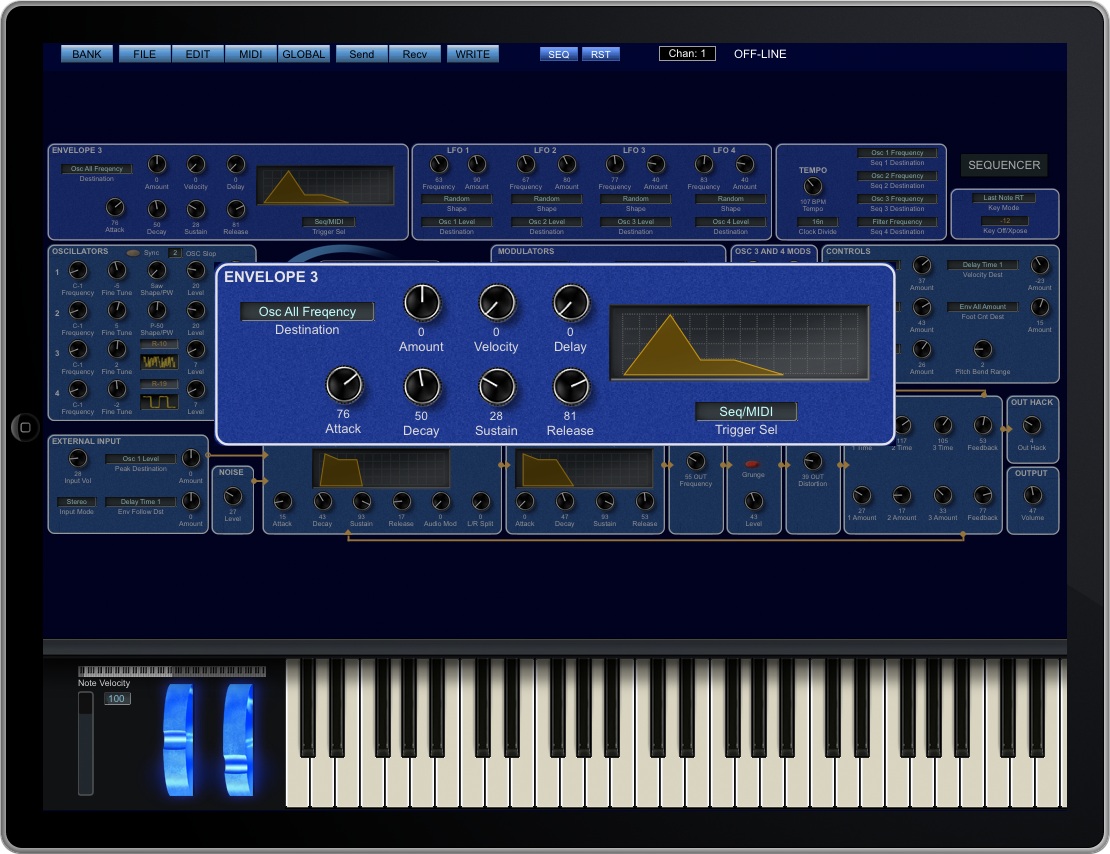This screenshot has width=1110, height=854.
Task: Click oscillator 1 Frequency knob
Action: coord(78,270)
